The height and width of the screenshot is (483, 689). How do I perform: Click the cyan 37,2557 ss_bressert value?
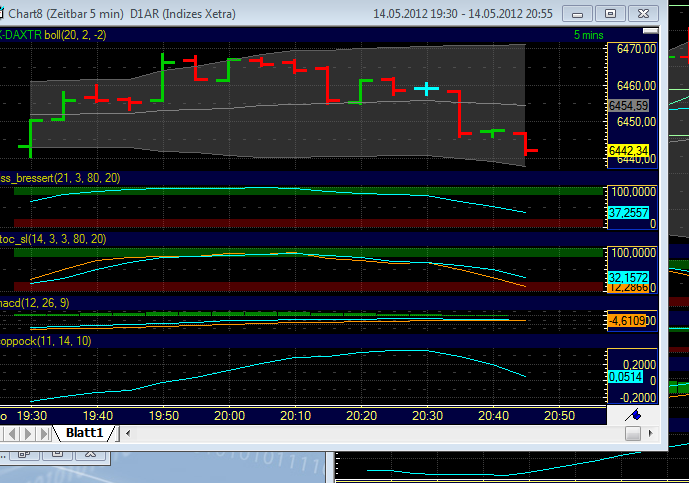click(629, 213)
